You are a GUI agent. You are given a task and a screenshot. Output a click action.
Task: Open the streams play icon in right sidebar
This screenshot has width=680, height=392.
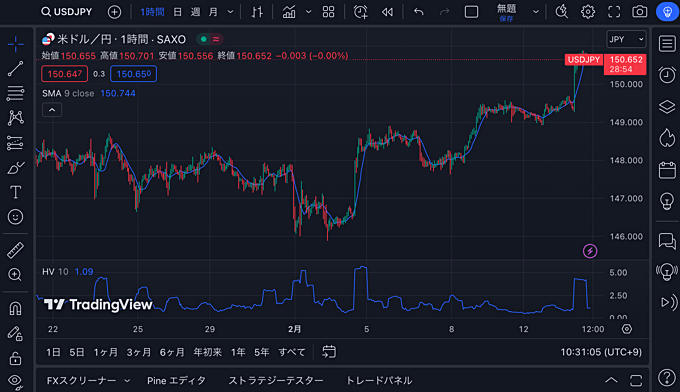(668, 302)
